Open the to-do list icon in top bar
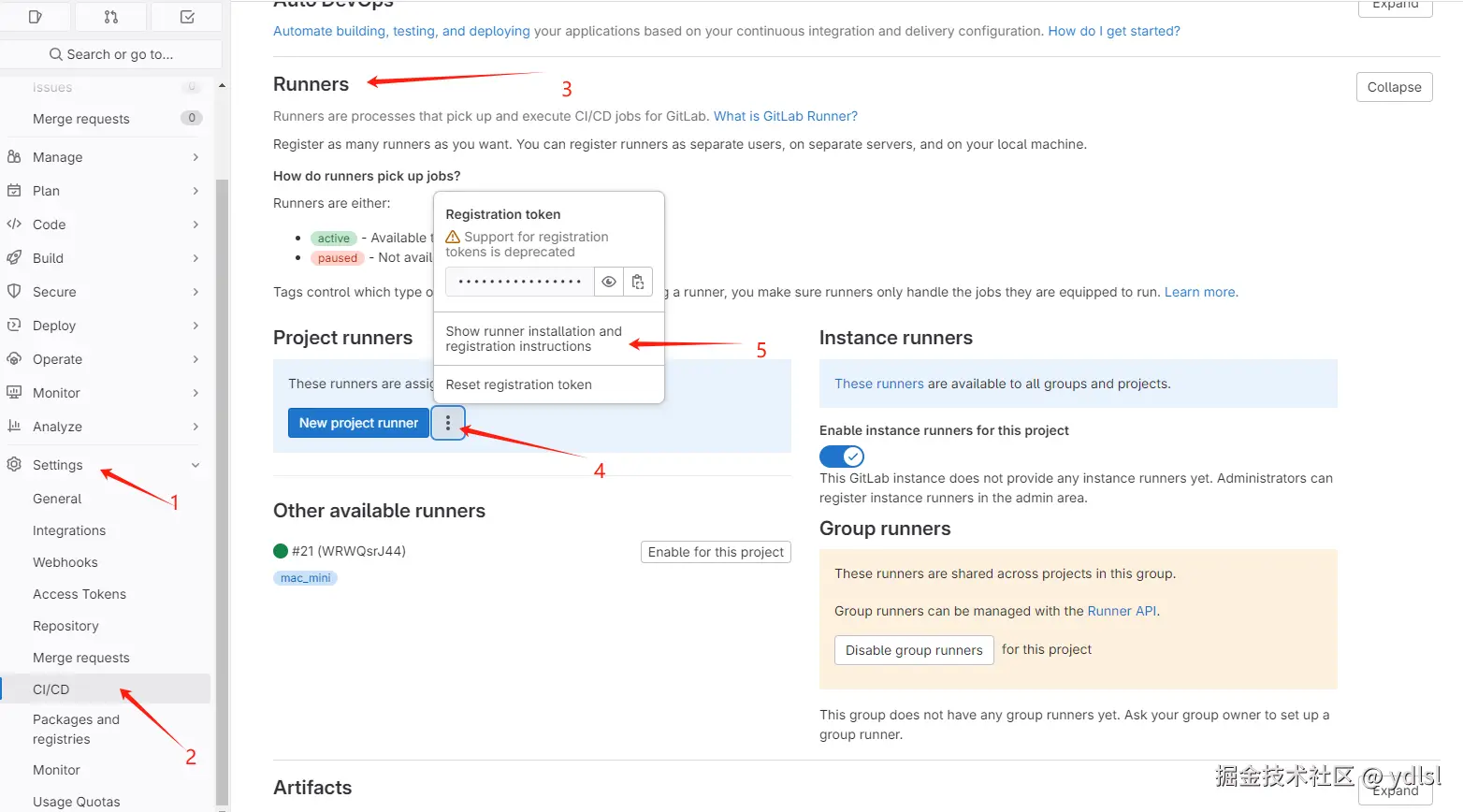This screenshot has height=812, width=1463. [x=187, y=17]
